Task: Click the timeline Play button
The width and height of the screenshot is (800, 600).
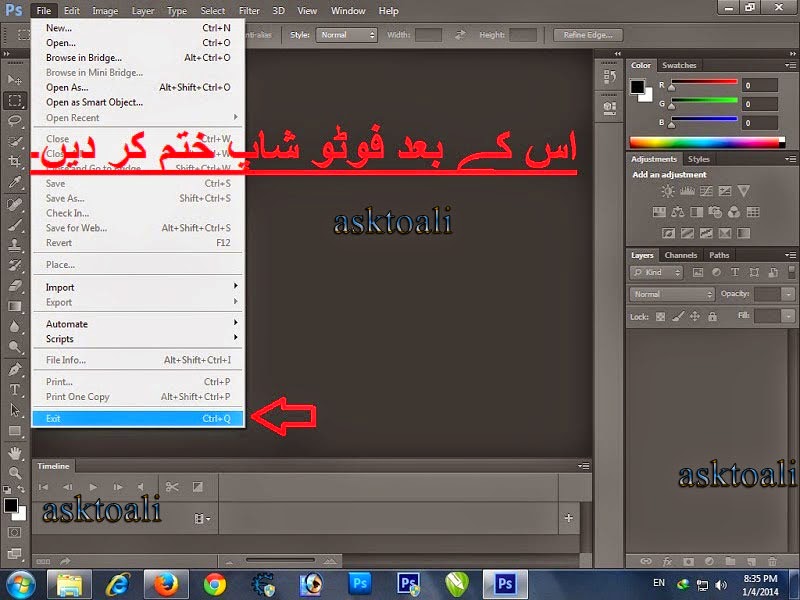Action: click(x=93, y=487)
